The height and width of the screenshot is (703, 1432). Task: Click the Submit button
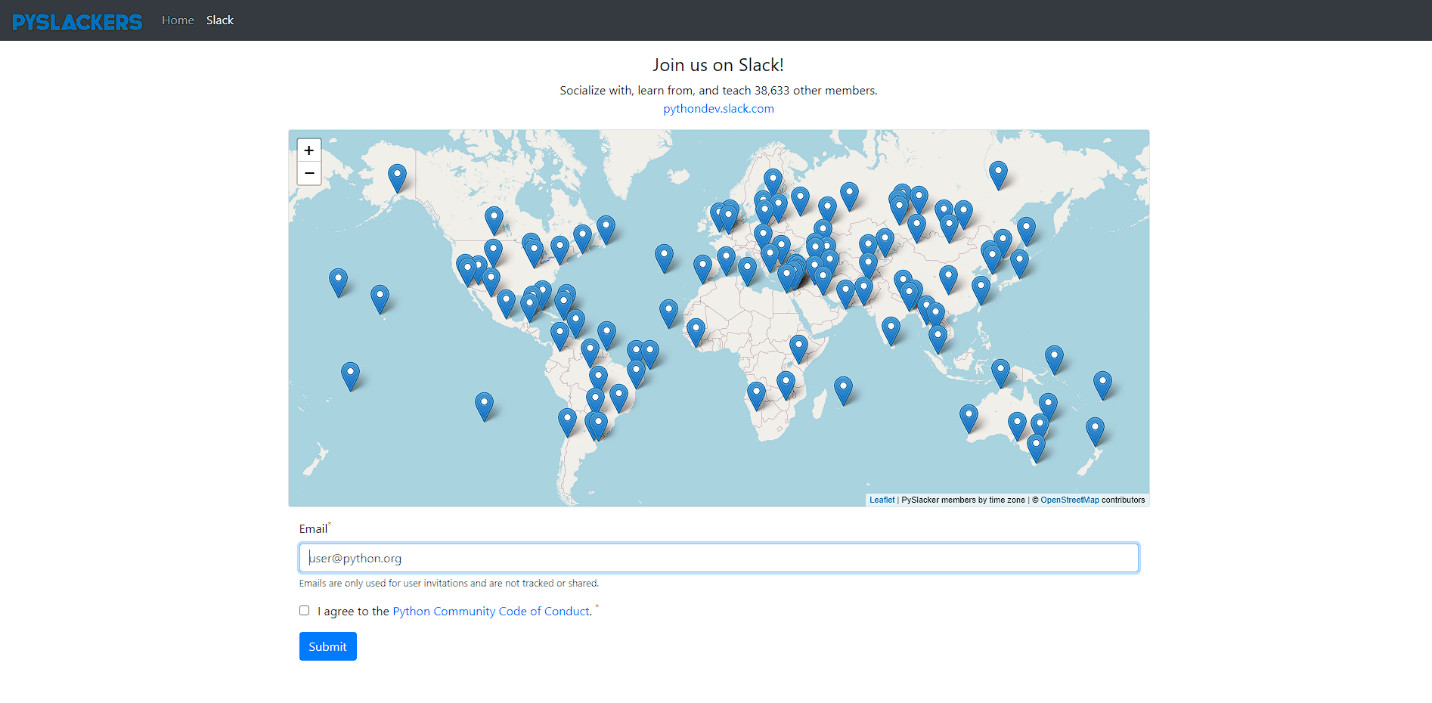tap(327, 646)
